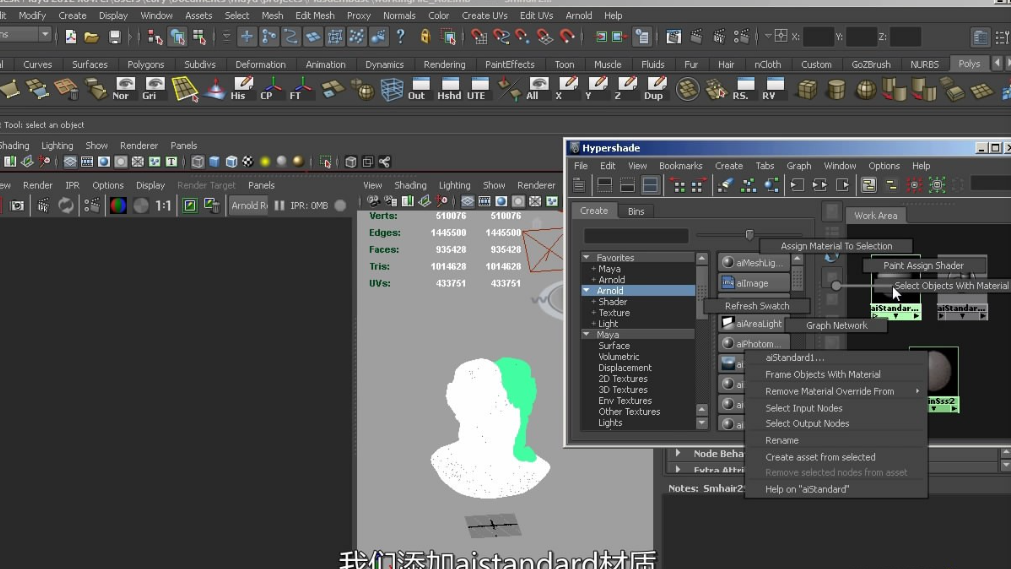Click the lock selection padlock icon
1011x569 pixels.
425,37
